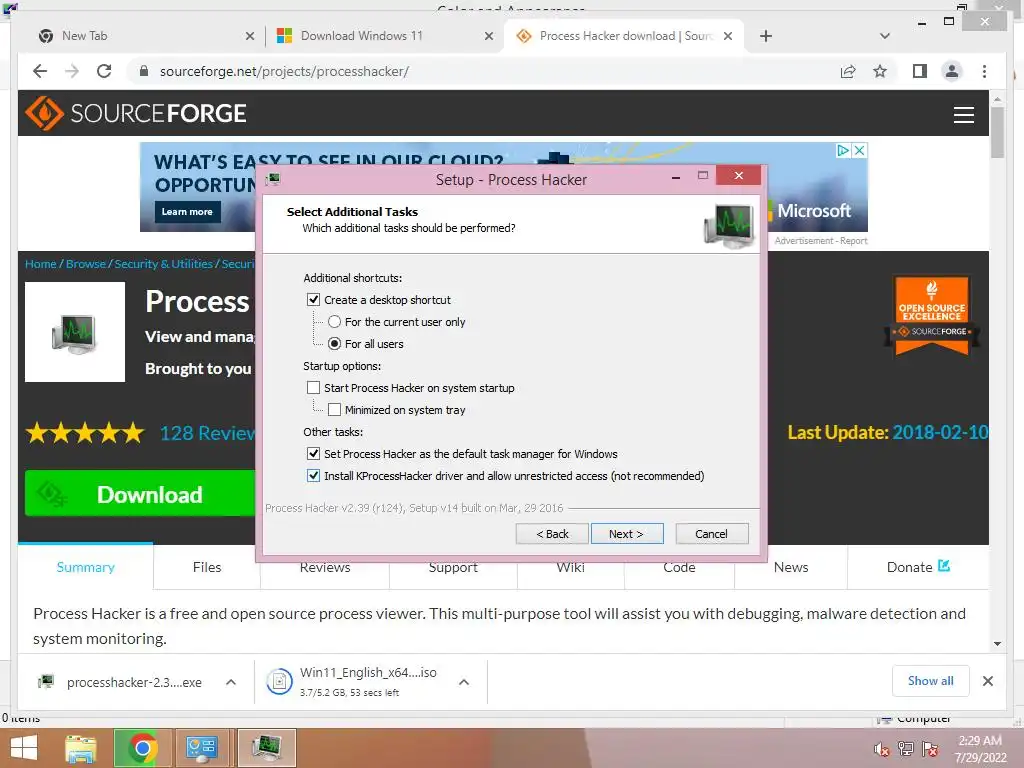Click the Windows Start button

(24, 748)
